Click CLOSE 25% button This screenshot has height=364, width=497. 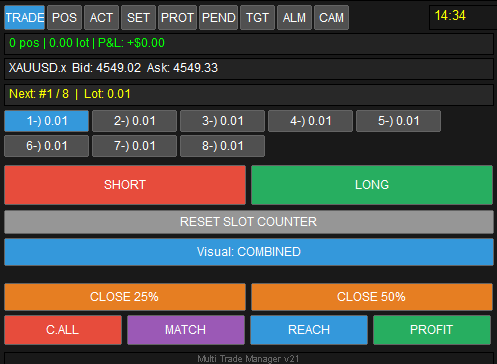pos(125,297)
